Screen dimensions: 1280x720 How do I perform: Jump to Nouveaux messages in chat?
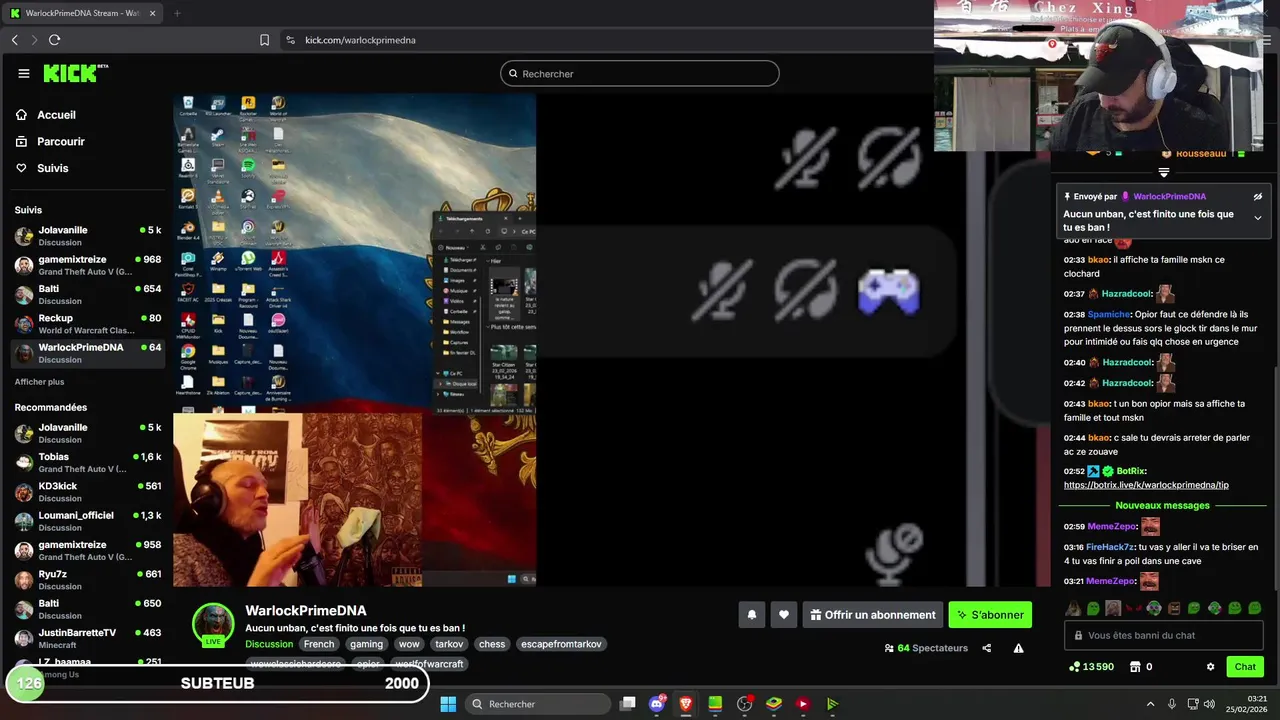(x=1162, y=505)
